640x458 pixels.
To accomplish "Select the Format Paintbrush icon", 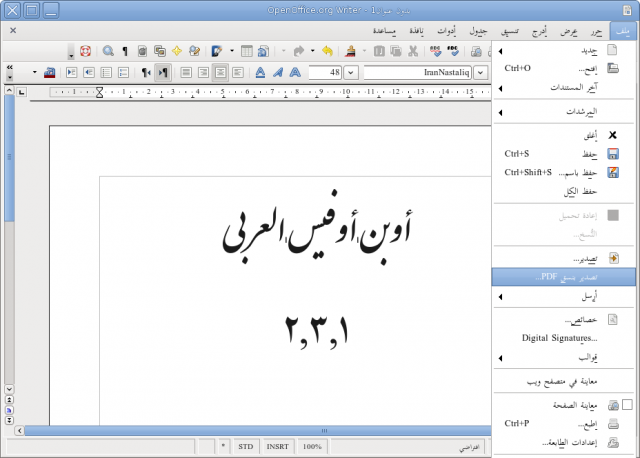I will coord(351,51).
